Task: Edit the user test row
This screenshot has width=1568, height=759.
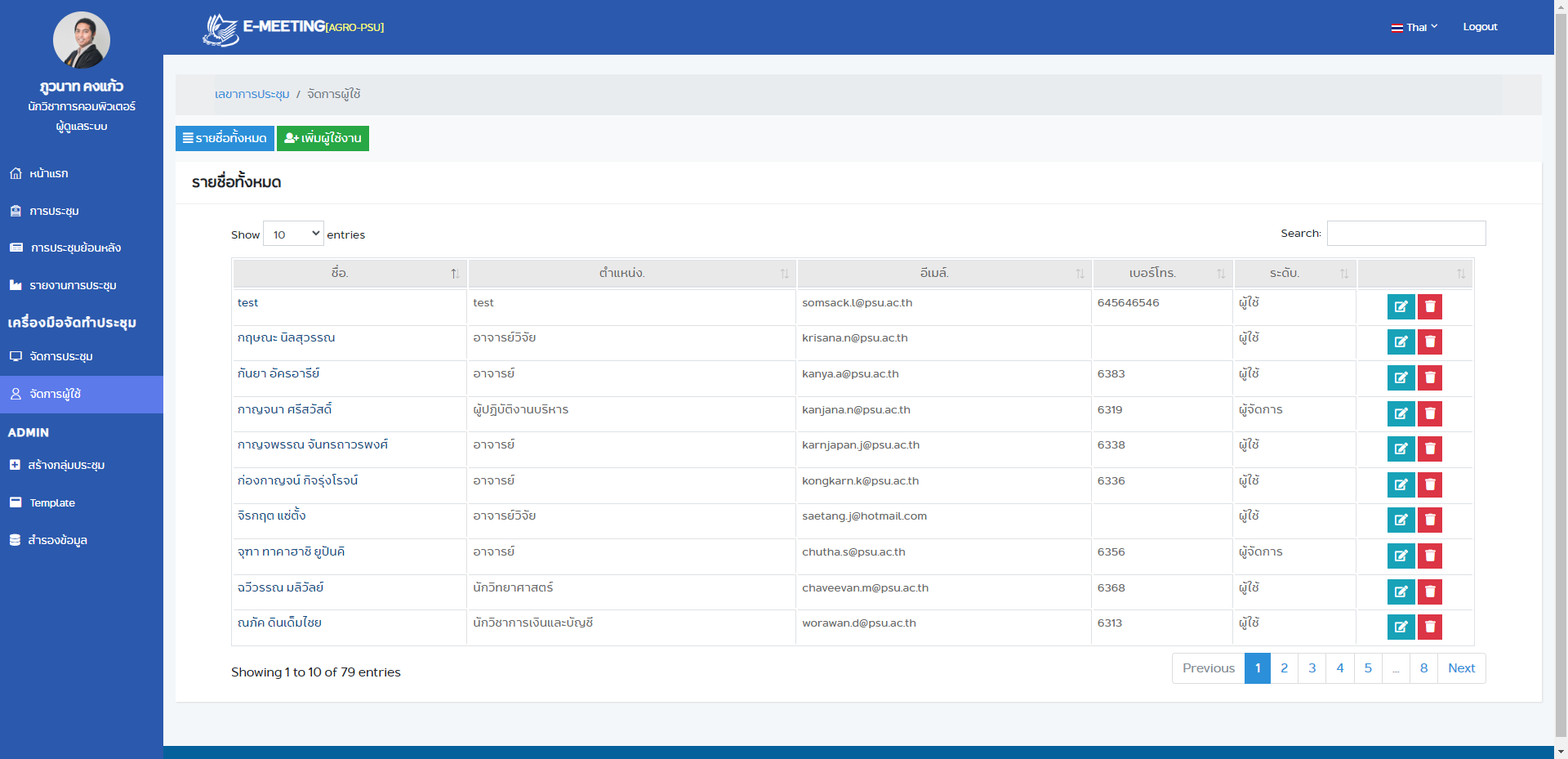Action: click(x=1401, y=306)
